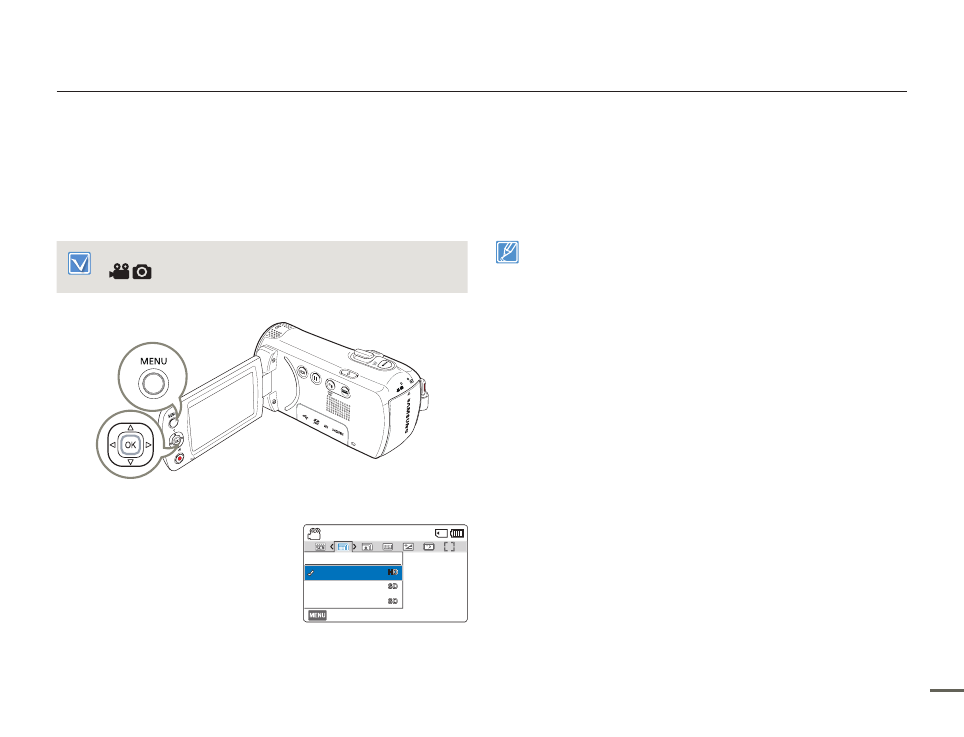Click the blue pencil note icon

point(507,252)
